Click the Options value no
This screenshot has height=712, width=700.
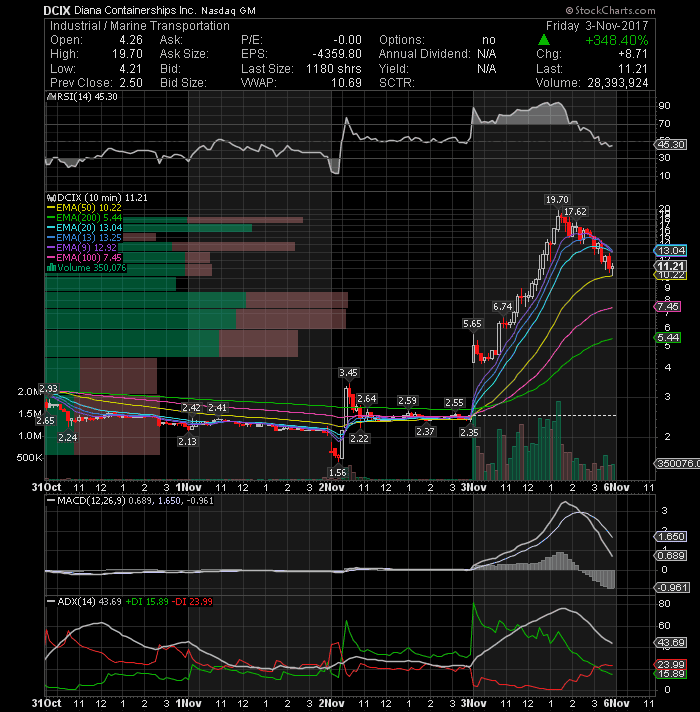pos(489,40)
